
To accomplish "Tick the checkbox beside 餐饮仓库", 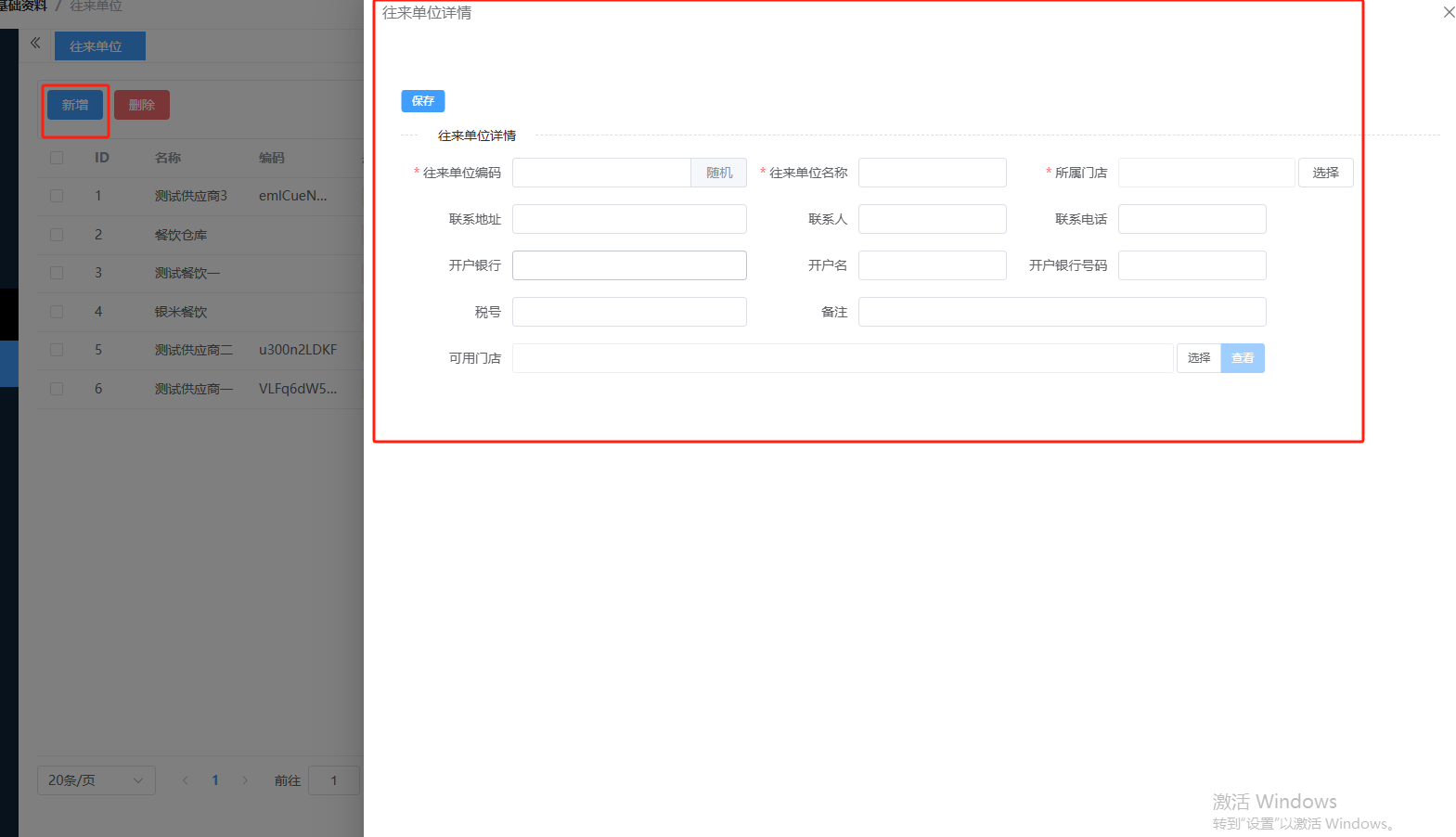I will click(x=57, y=235).
